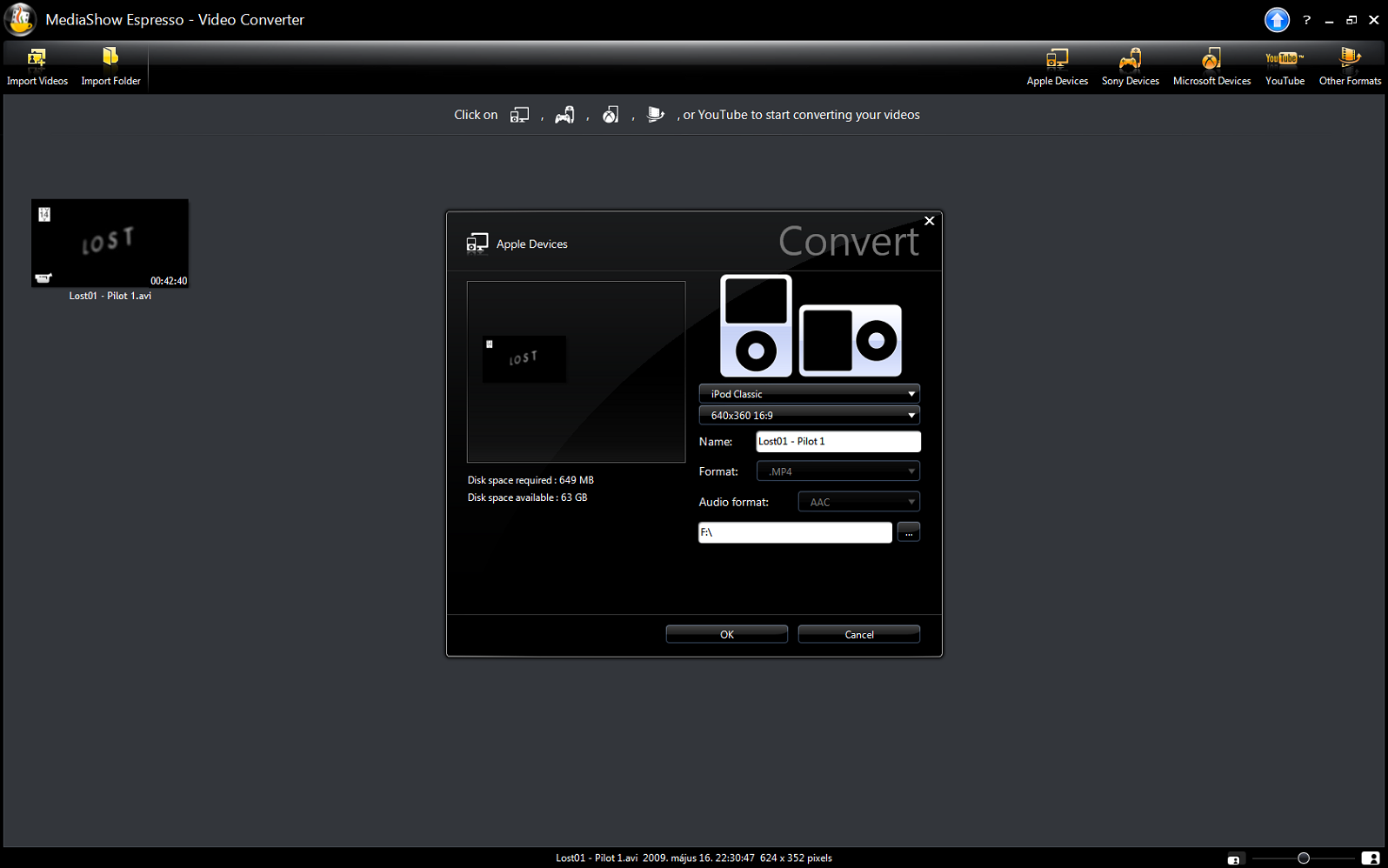Click the Microsoft Xbox icon in hint bar
The image size is (1388, 868).
pos(611,115)
